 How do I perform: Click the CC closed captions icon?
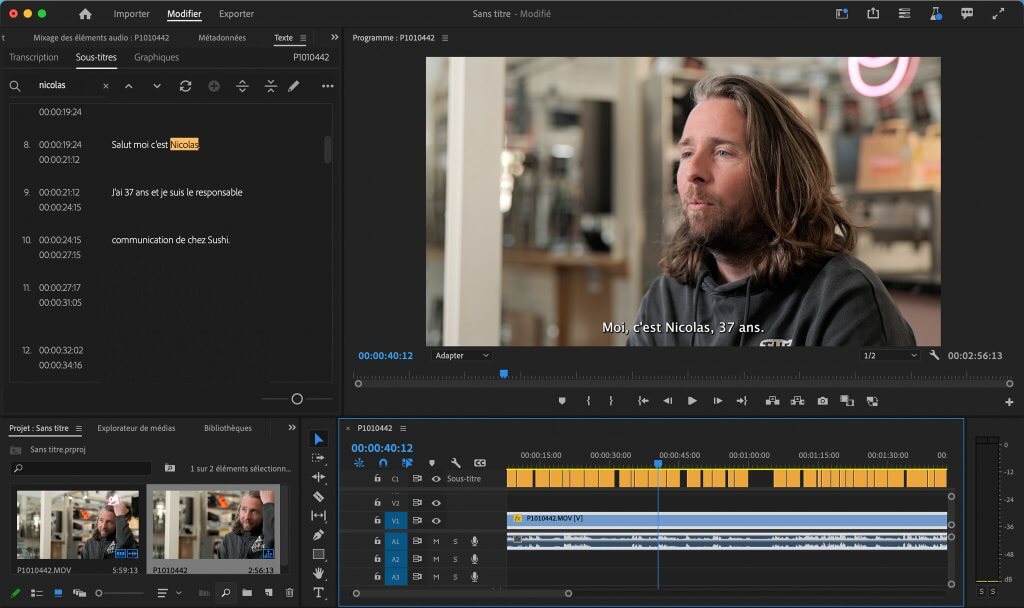480,463
